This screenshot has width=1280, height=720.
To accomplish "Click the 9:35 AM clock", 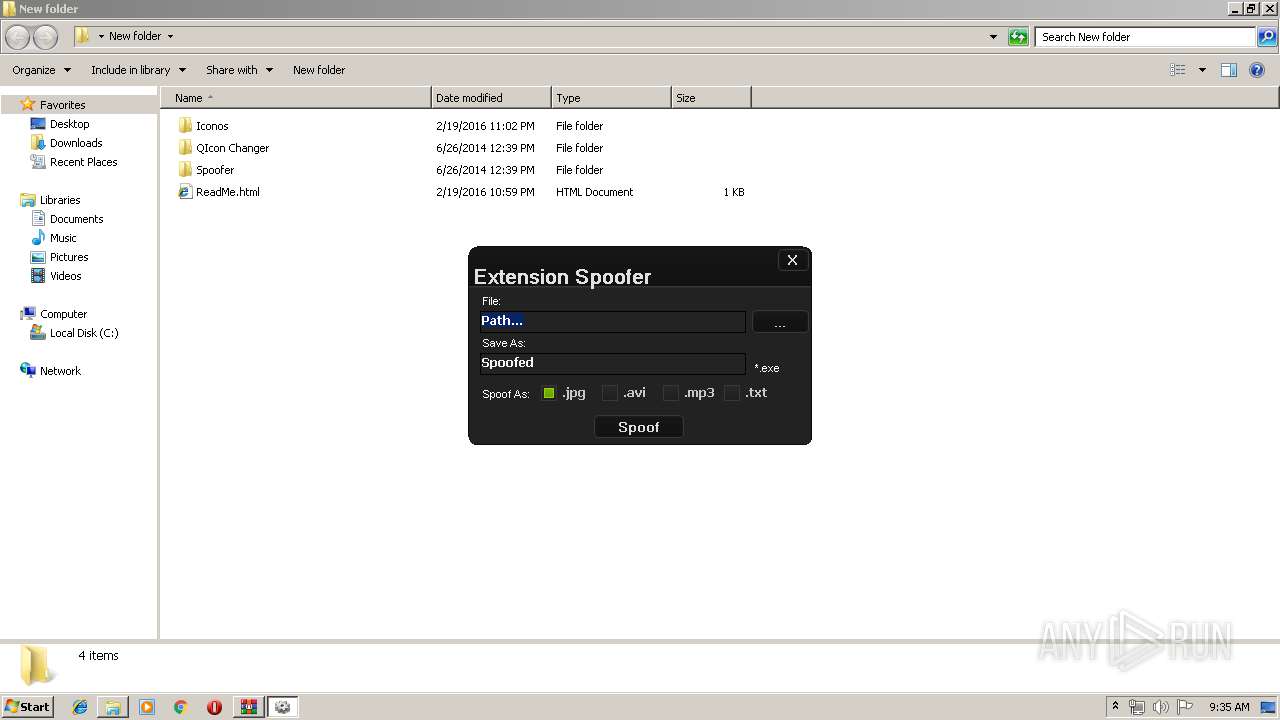I will point(1229,707).
